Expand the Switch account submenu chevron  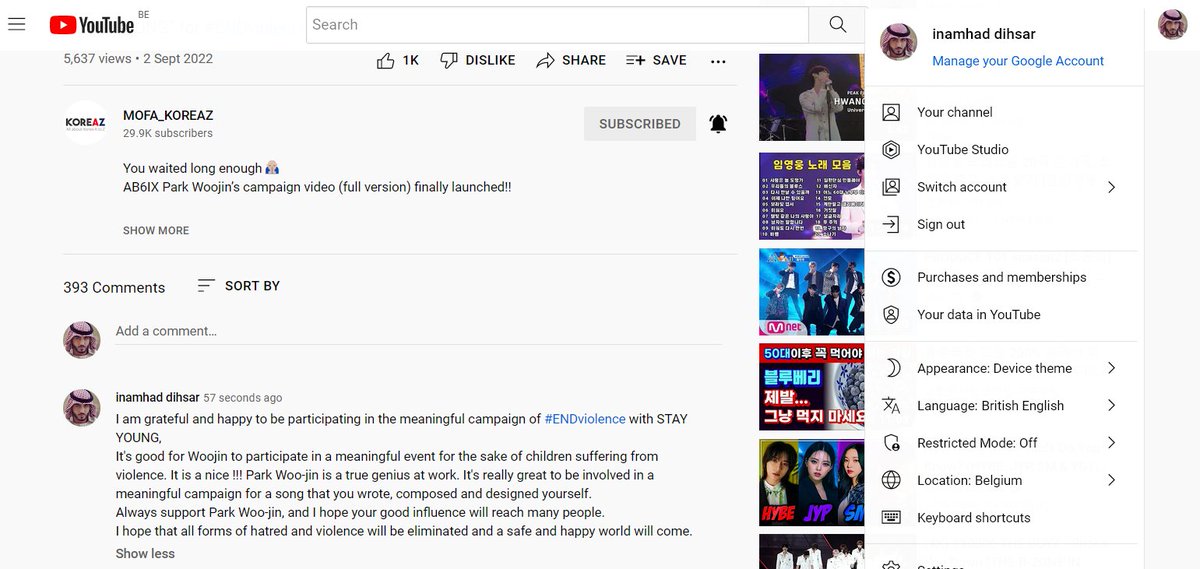[x=1111, y=187]
